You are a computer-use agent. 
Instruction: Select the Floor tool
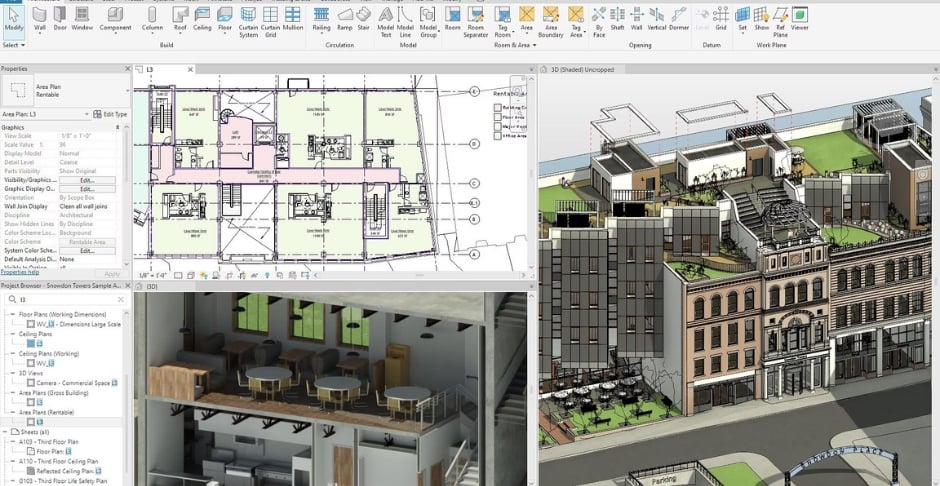tap(225, 20)
